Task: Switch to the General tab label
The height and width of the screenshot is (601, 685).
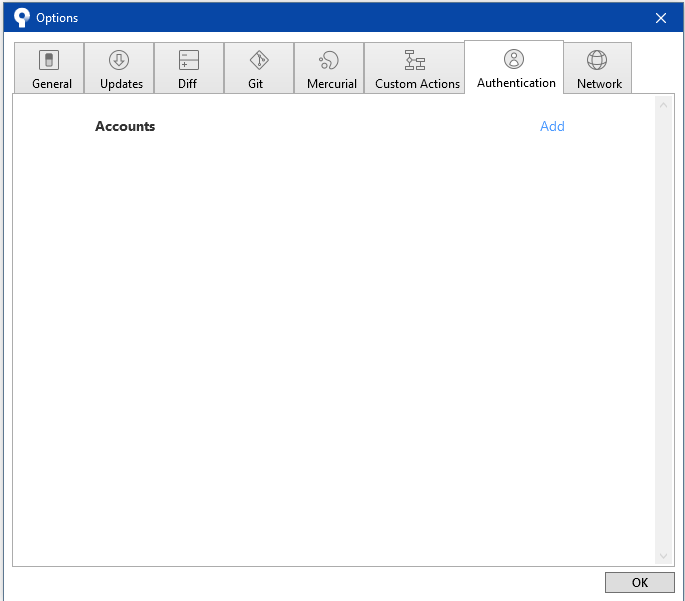Action: point(52,84)
